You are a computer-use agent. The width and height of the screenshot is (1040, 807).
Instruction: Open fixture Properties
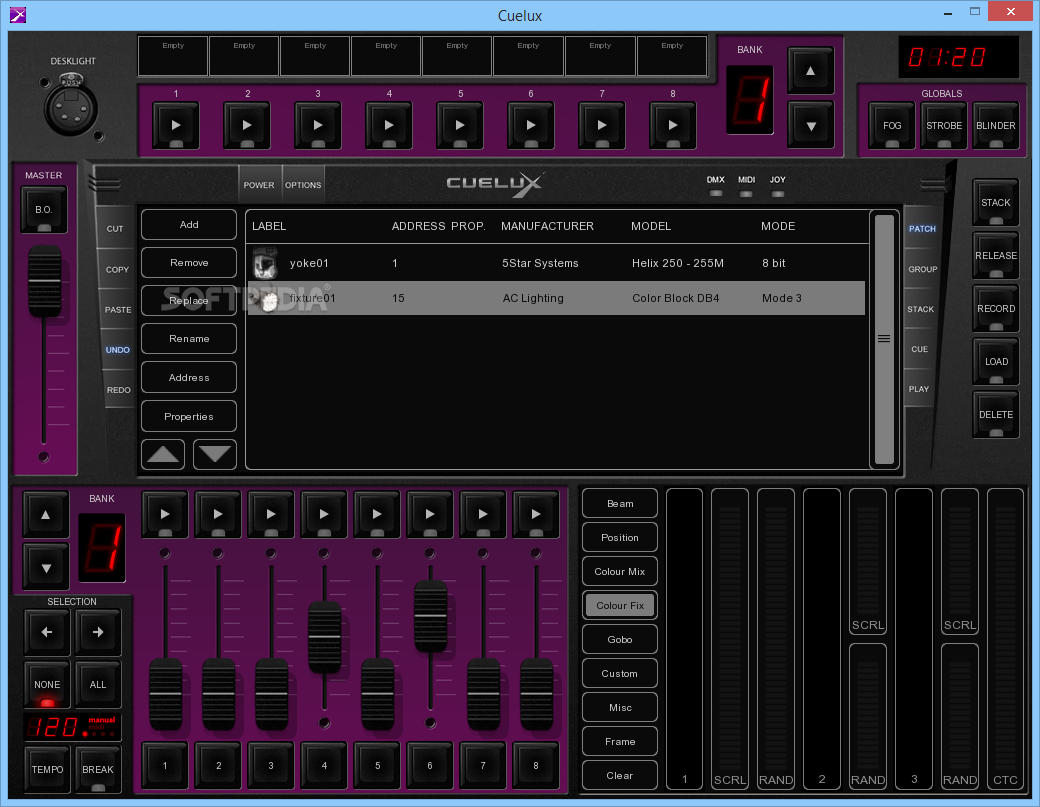point(189,416)
